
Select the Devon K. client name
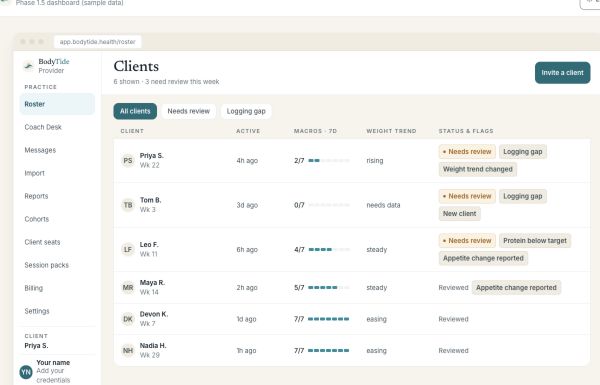click(154, 314)
